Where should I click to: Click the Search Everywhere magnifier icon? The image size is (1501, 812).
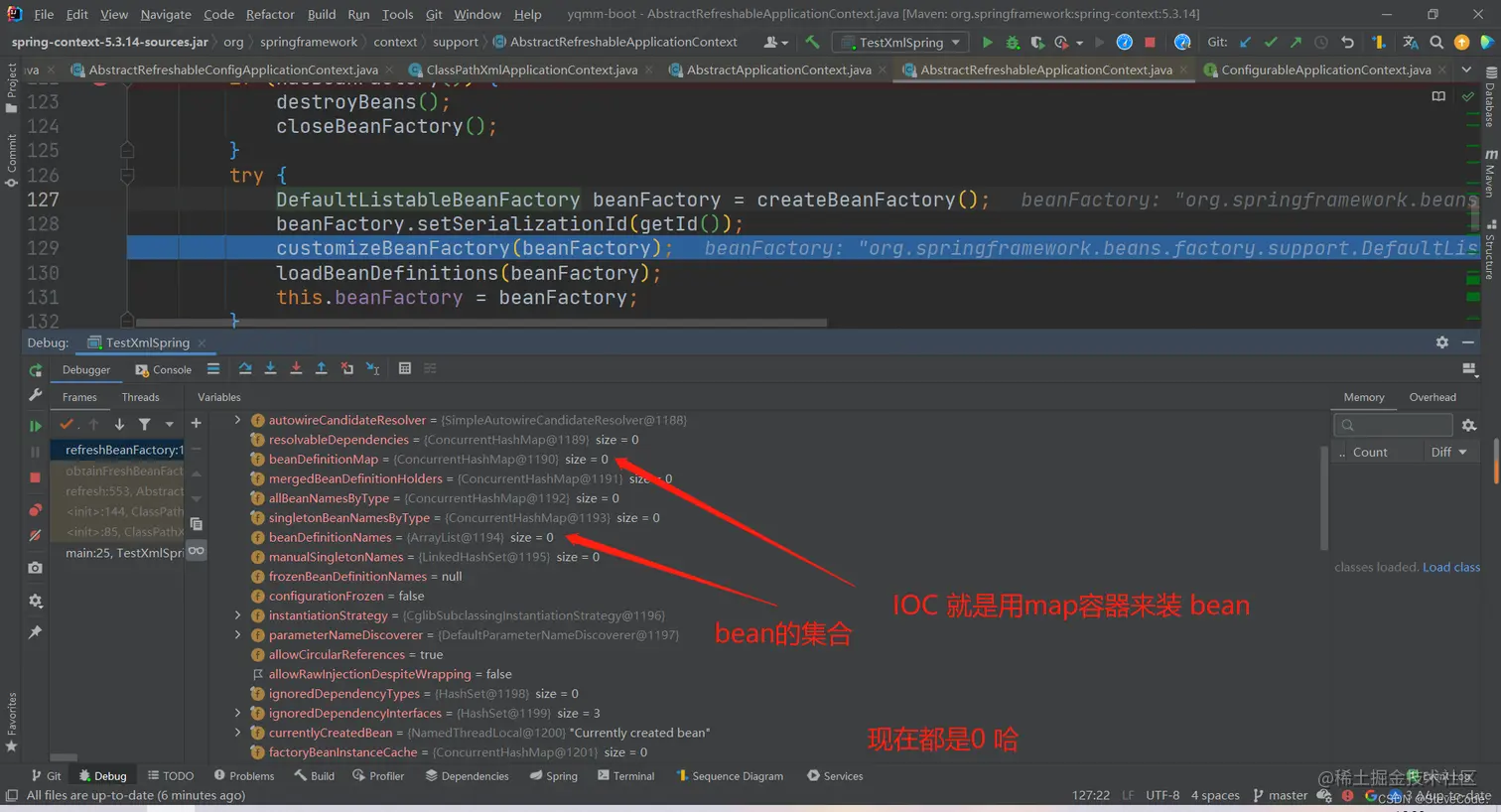[x=1436, y=42]
